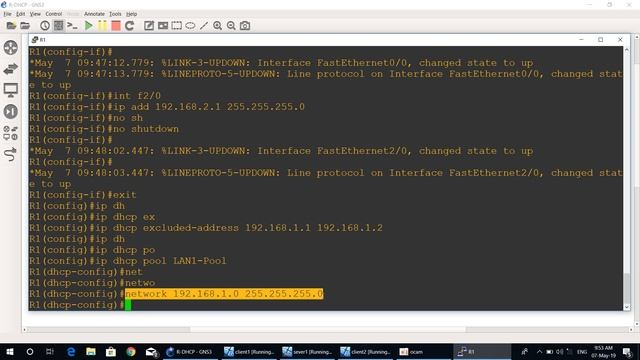Open the taskbar clock and date
The image size is (640, 360).
click(604, 351)
